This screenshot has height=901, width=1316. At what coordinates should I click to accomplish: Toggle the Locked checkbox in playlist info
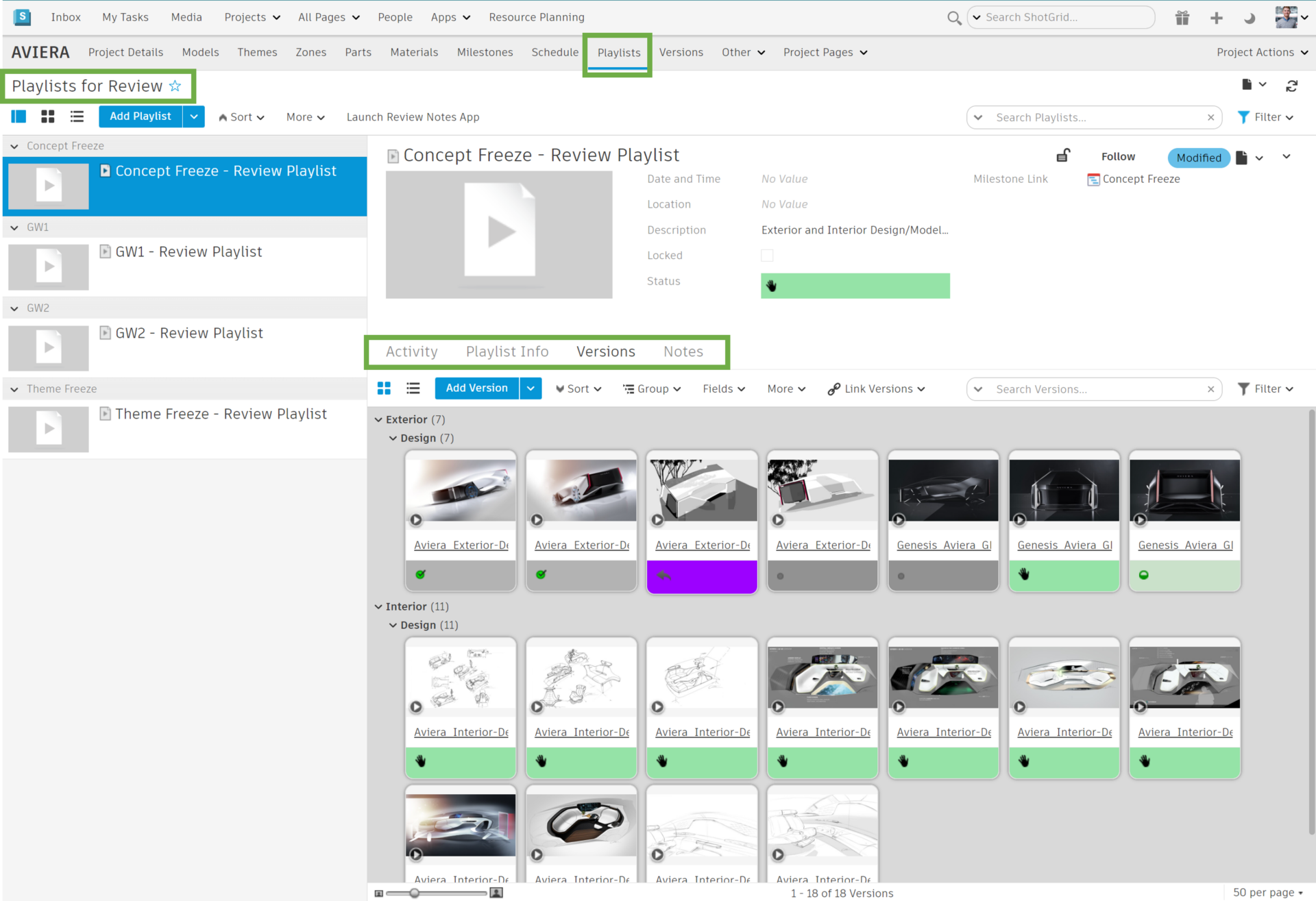767,255
